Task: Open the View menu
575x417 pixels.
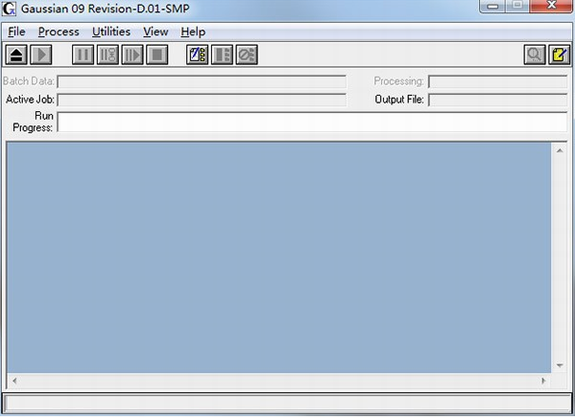Action: tap(155, 32)
